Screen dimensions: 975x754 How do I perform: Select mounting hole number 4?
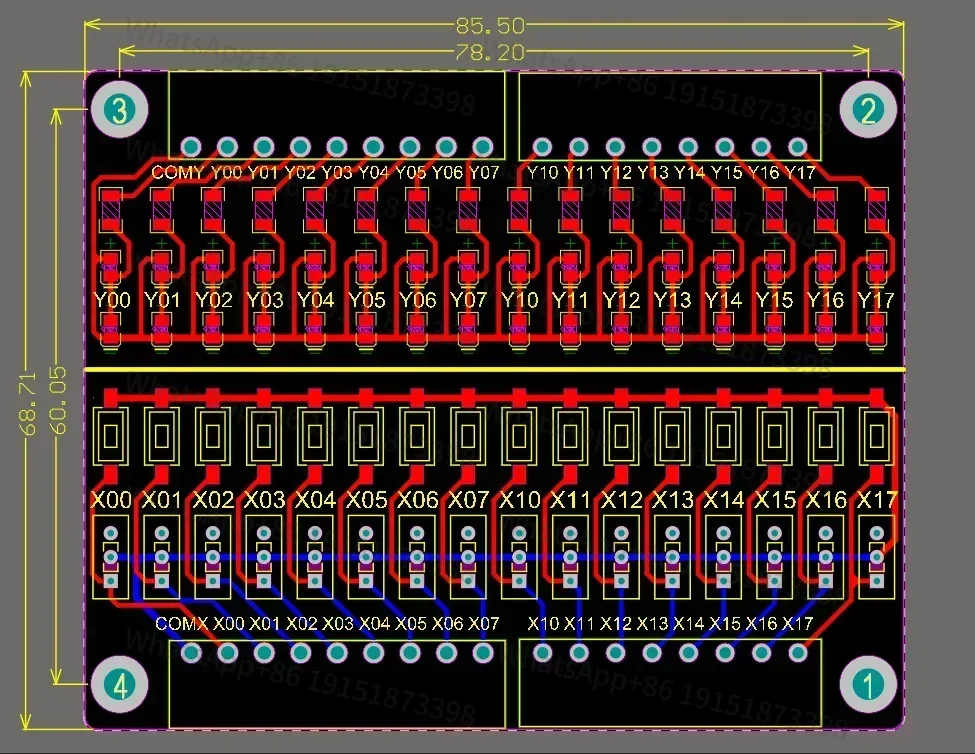click(x=119, y=685)
